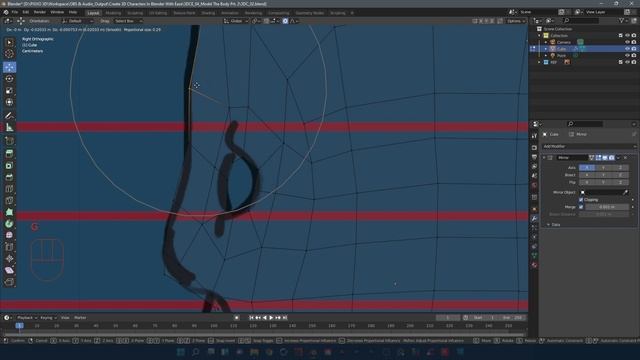Open the Options dropdown in the viewport header
640x360 pixels.
click(x=516, y=21)
